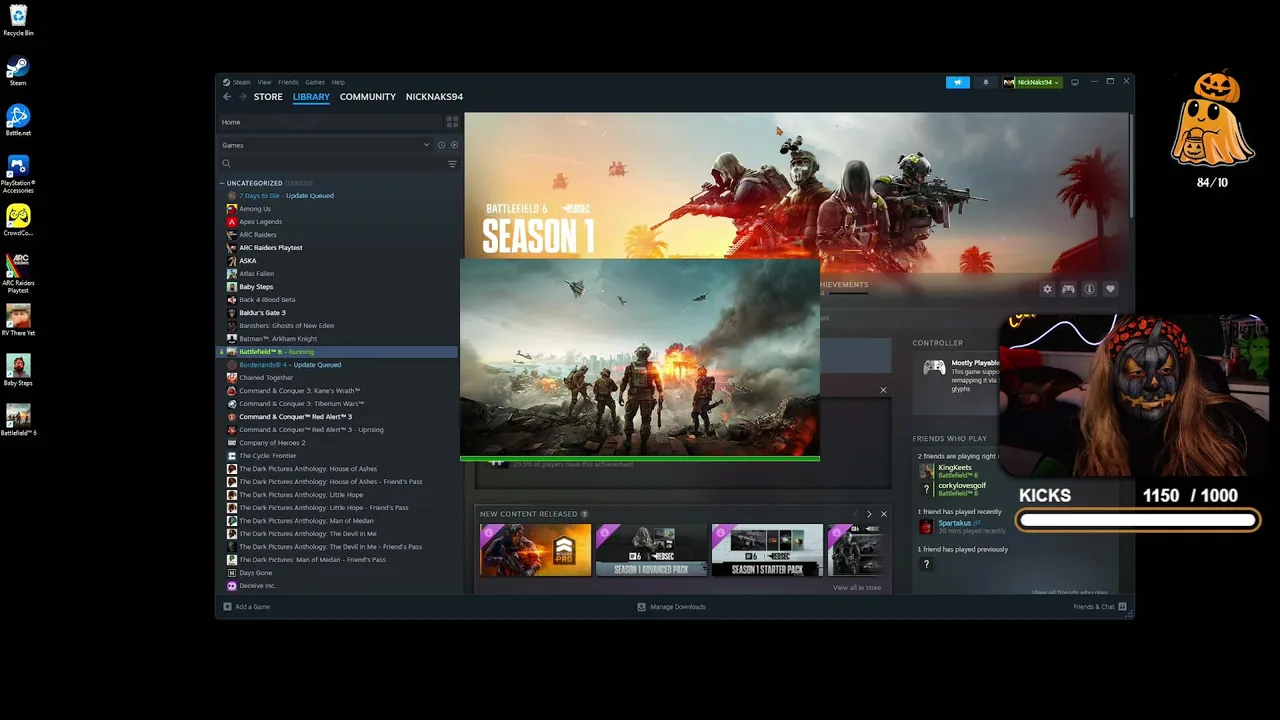This screenshot has width=1280, height=720.
Task: Open Season 1 Starter Pack thumbnail
Action: (767, 550)
